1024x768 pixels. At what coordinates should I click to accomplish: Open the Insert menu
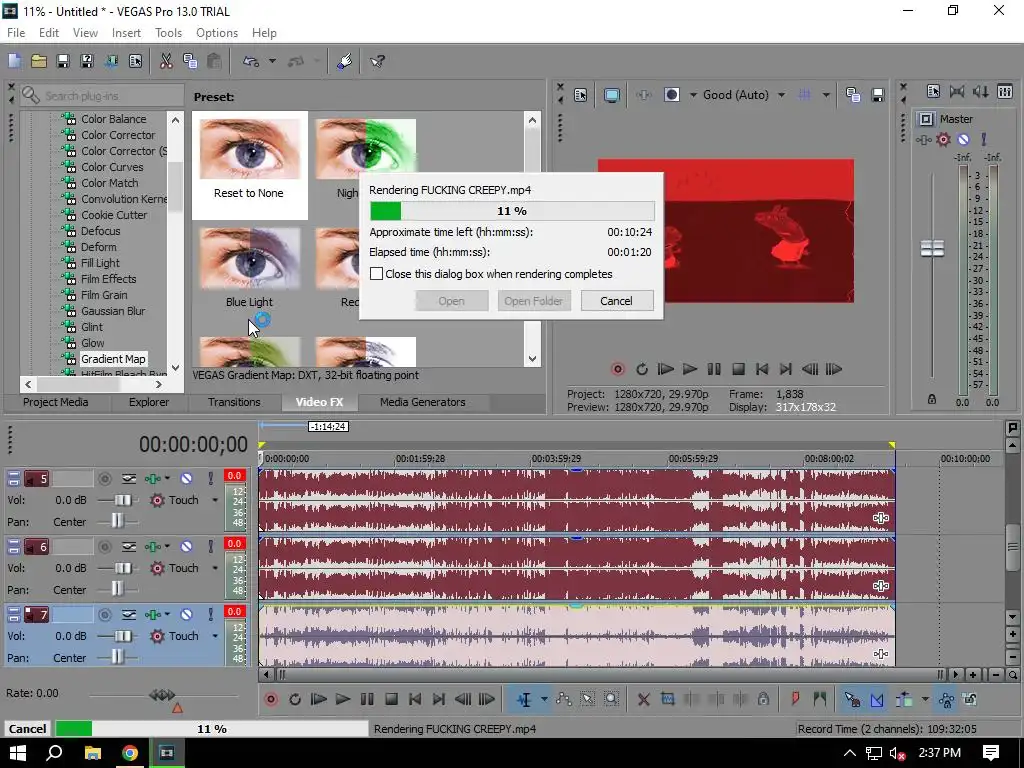coord(126,33)
